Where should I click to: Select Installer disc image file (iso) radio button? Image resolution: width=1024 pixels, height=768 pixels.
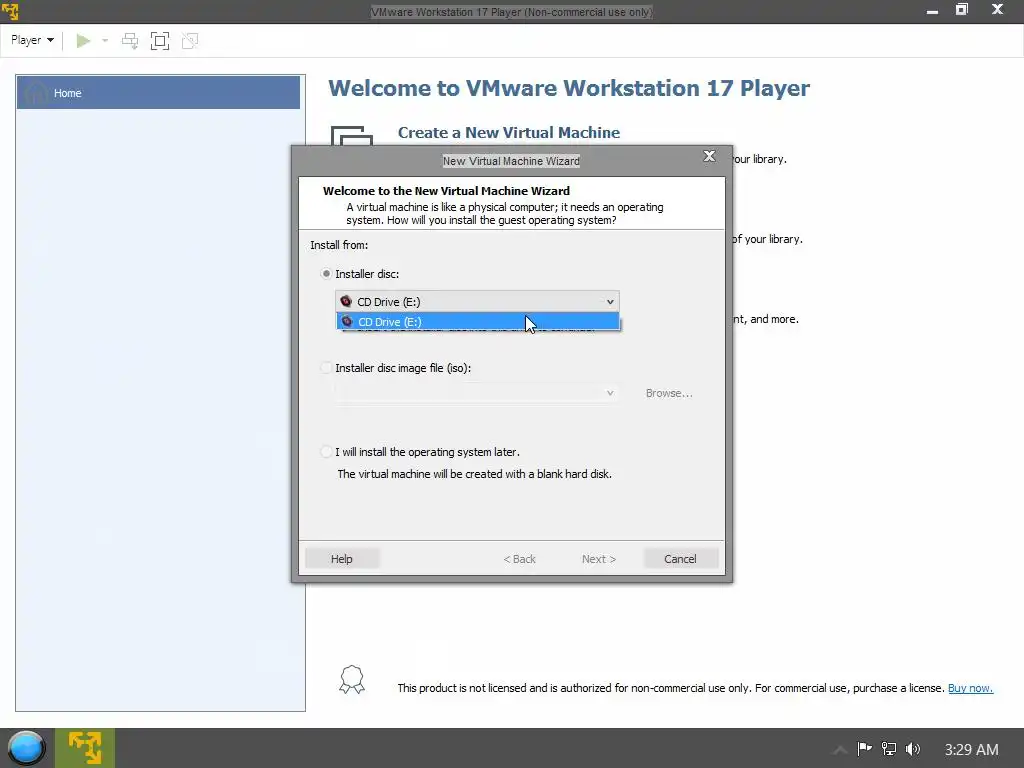click(x=326, y=368)
